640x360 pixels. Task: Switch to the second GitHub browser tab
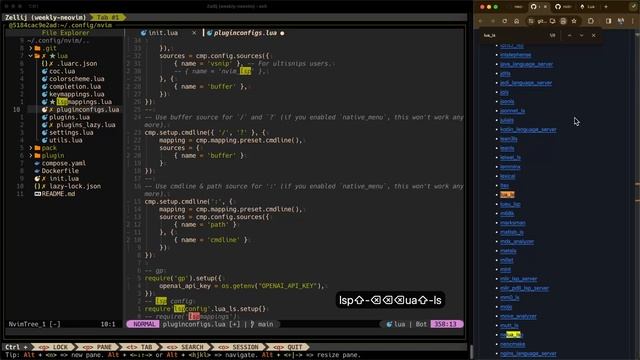click(x=563, y=7)
